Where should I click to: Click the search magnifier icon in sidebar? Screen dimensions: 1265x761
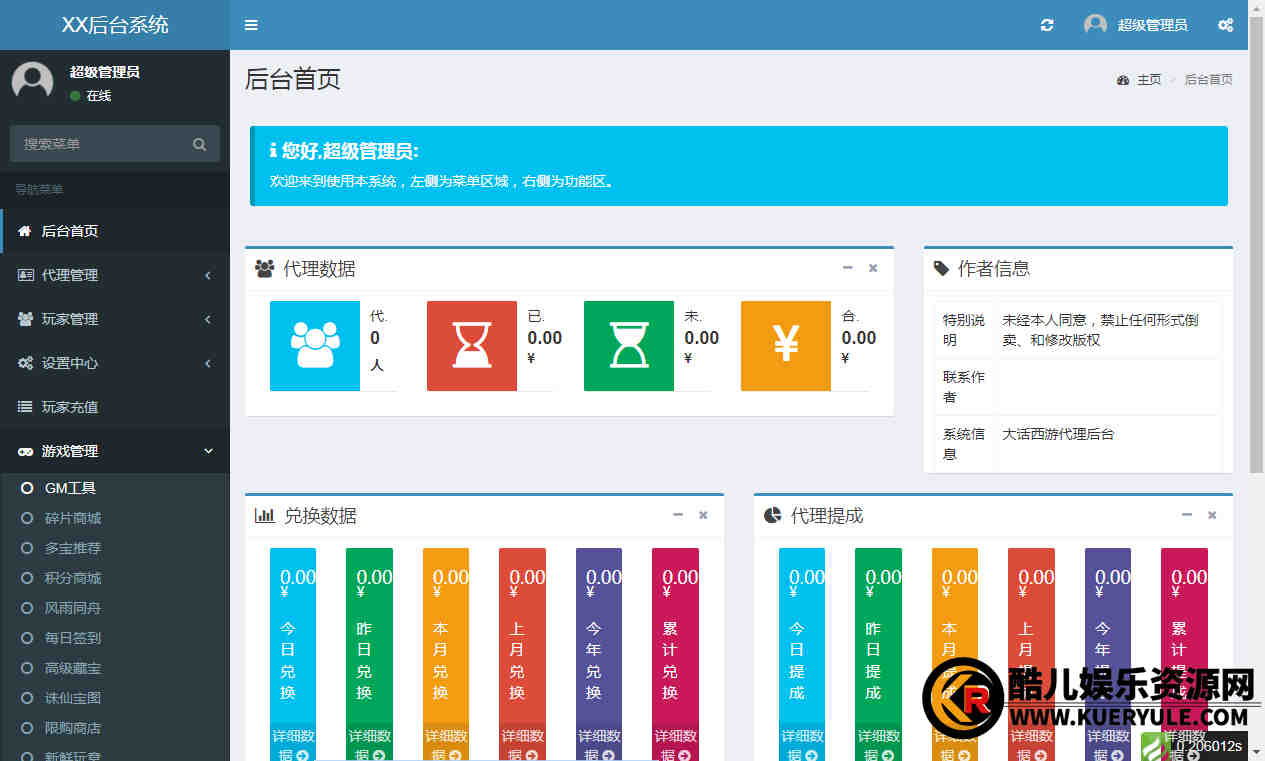point(199,144)
